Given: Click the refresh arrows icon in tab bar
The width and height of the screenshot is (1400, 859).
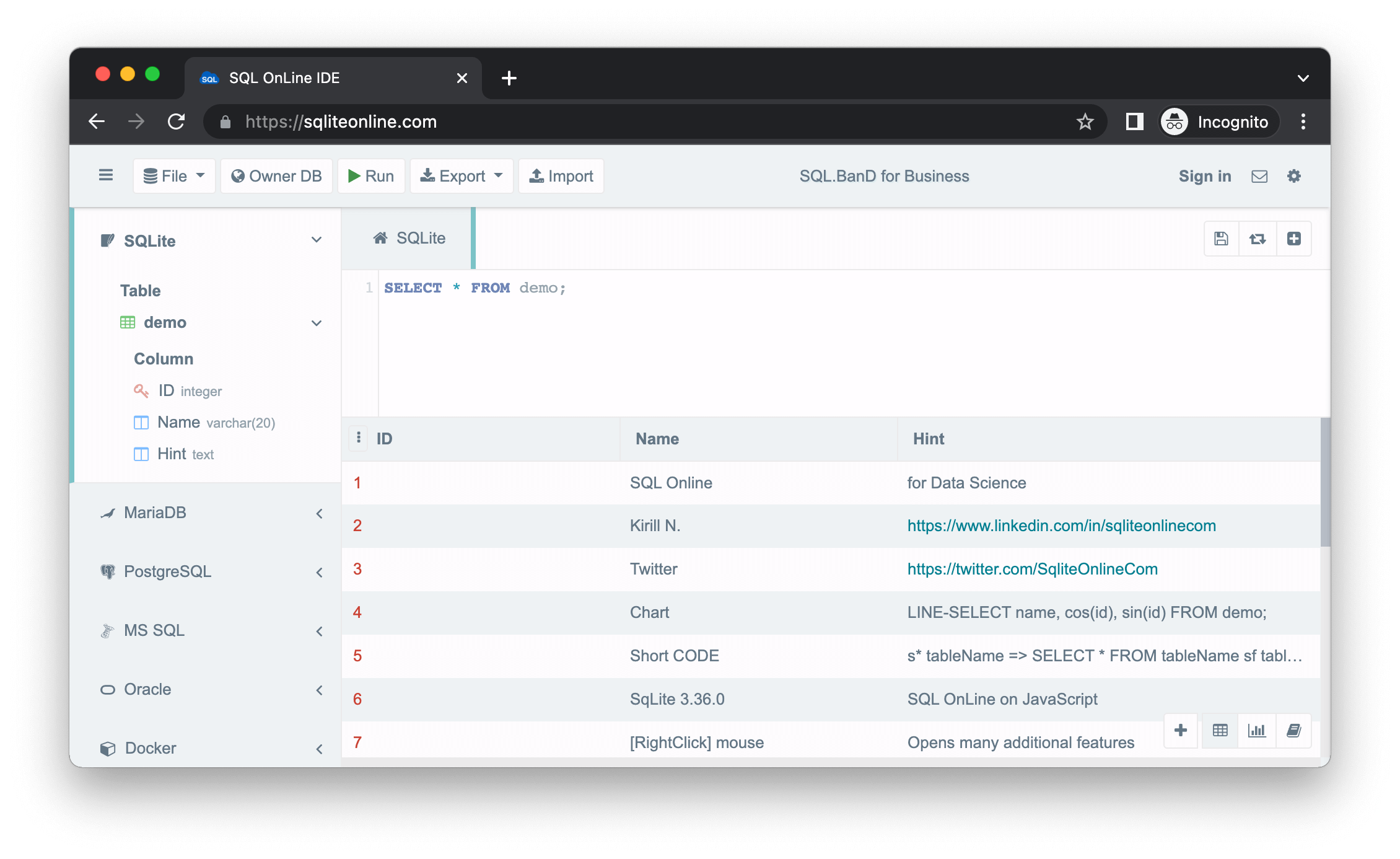Looking at the screenshot, I should coord(1258,239).
